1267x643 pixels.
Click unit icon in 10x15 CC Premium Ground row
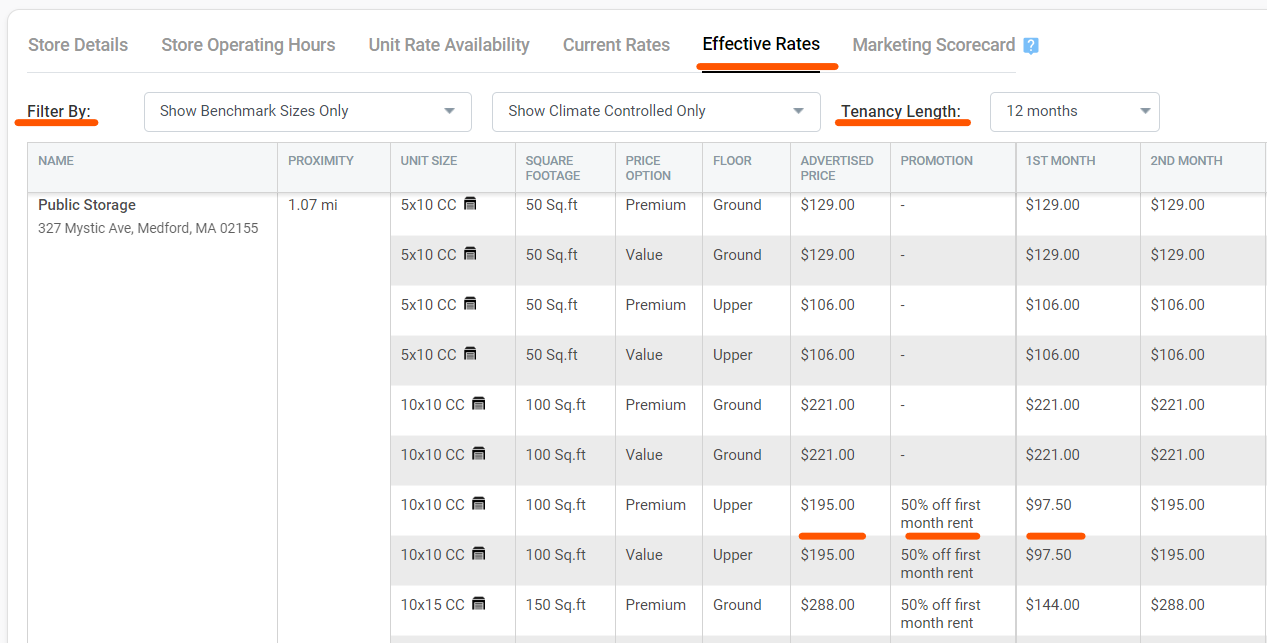478,604
